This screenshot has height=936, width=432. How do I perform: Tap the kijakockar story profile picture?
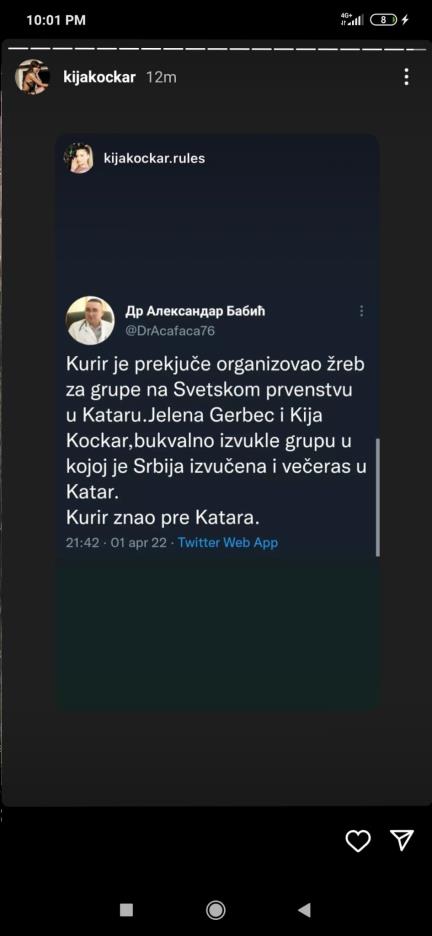pyautogui.click(x=32, y=76)
